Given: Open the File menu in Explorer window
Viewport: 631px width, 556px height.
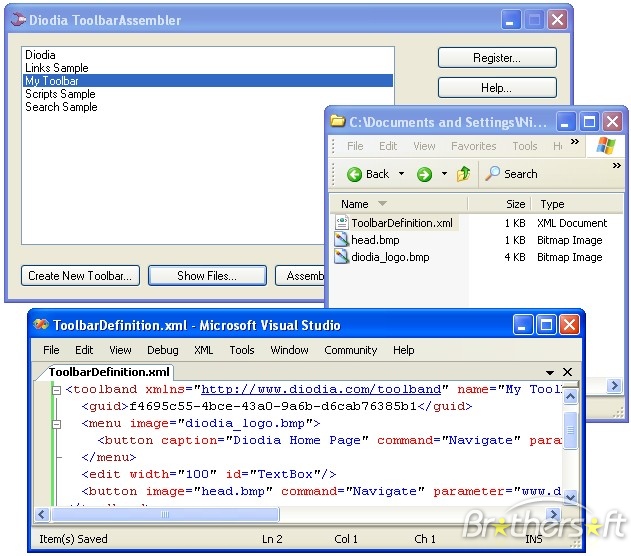Looking at the screenshot, I should 355,146.
